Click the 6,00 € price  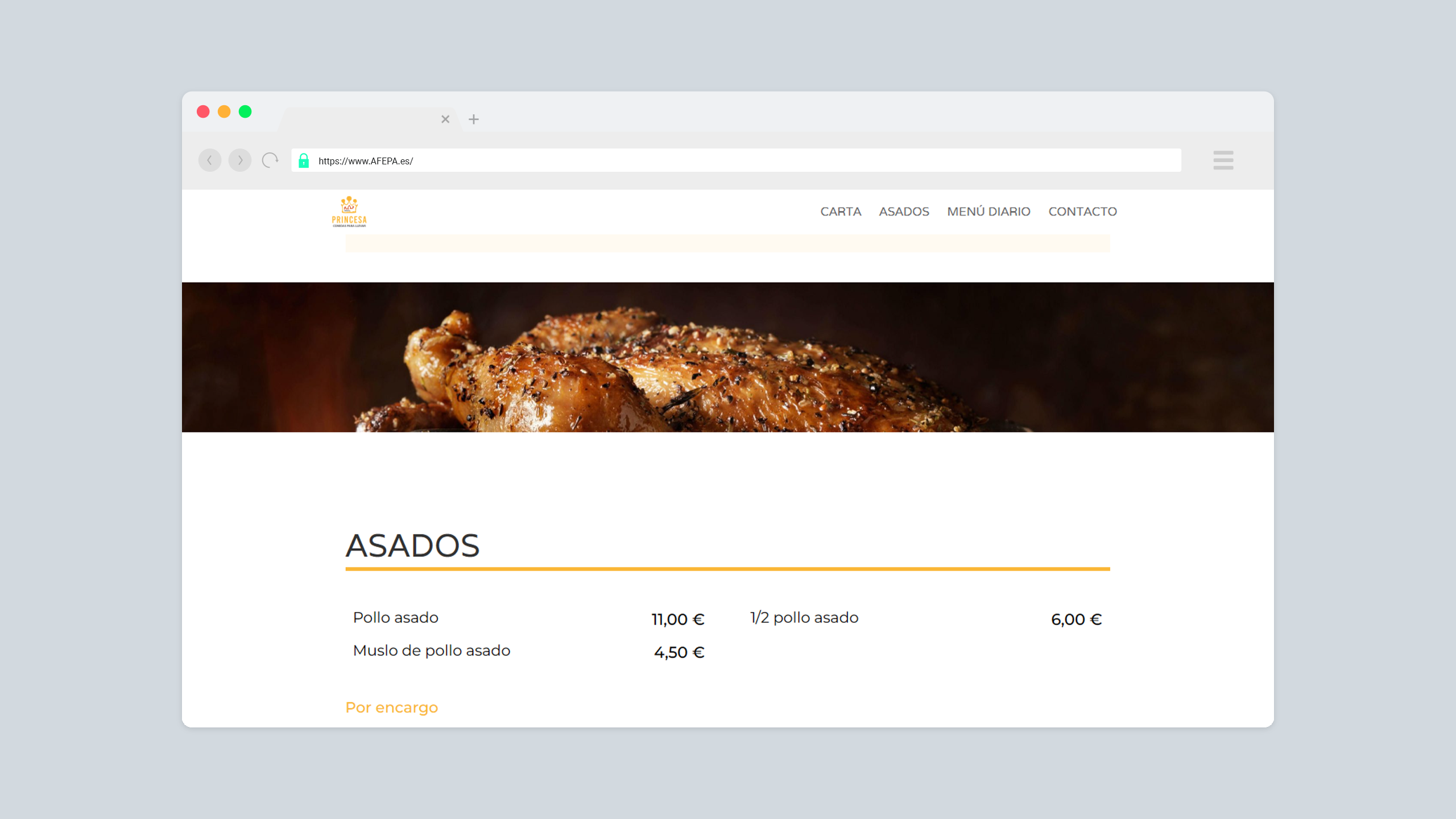click(1076, 619)
